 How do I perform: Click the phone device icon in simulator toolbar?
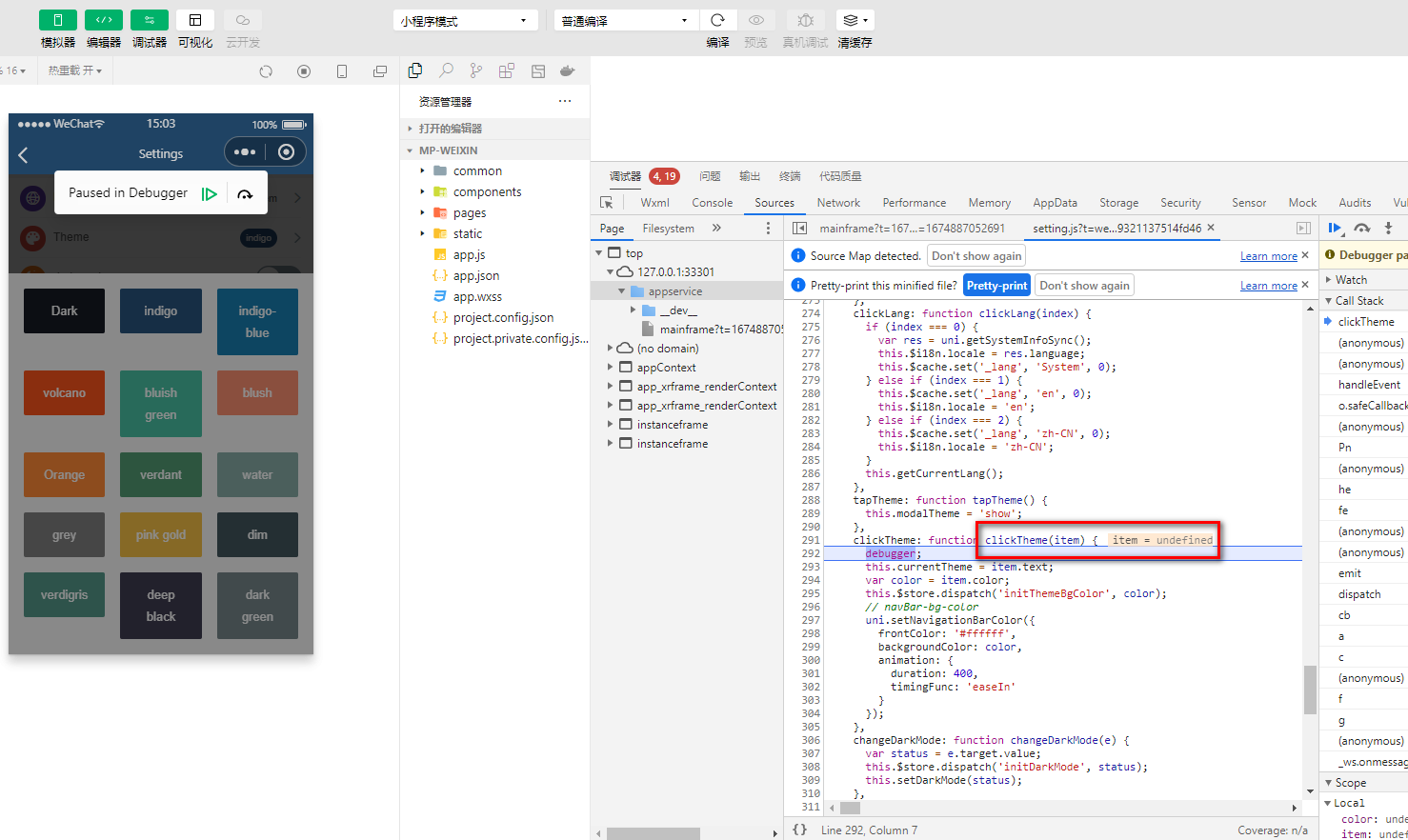pyautogui.click(x=342, y=71)
